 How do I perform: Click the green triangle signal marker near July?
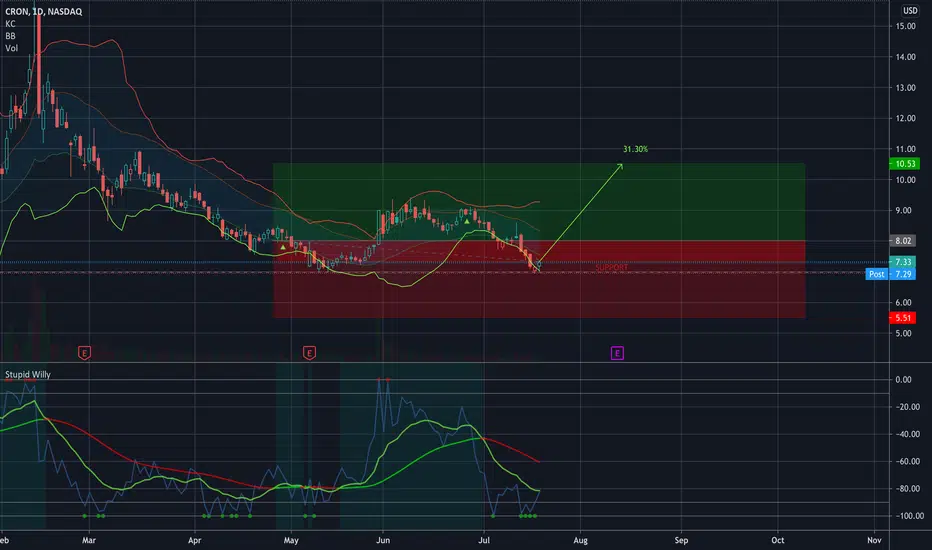pyautogui.click(x=467, y=221)
